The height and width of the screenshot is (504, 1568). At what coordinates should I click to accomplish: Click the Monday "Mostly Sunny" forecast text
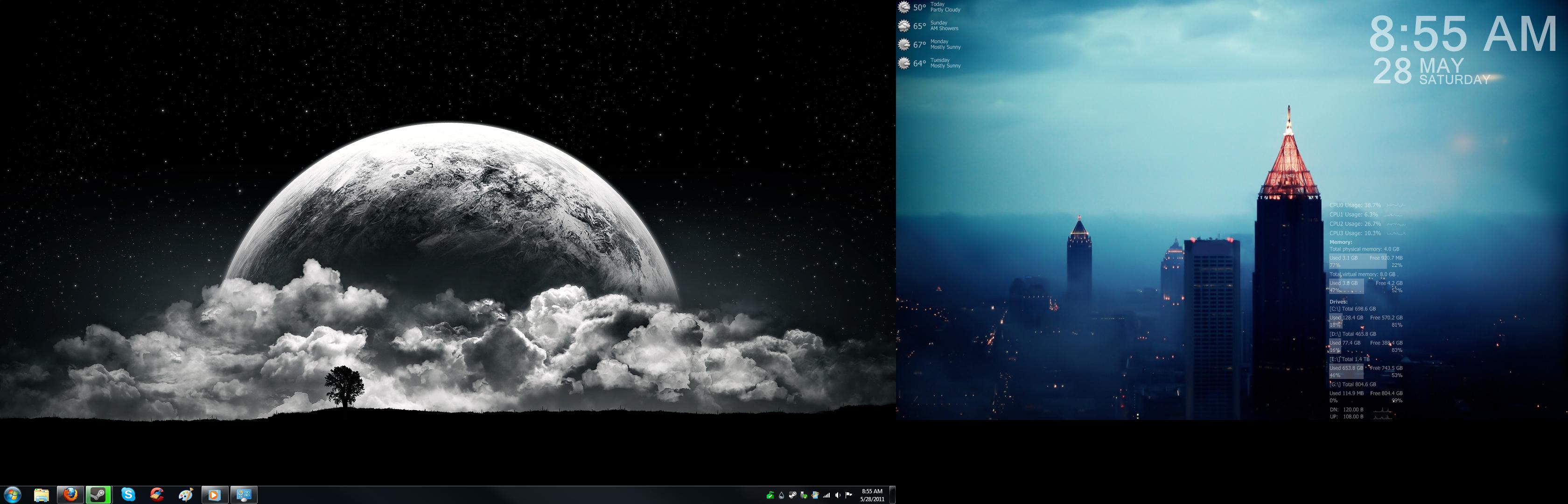point(945,47)
